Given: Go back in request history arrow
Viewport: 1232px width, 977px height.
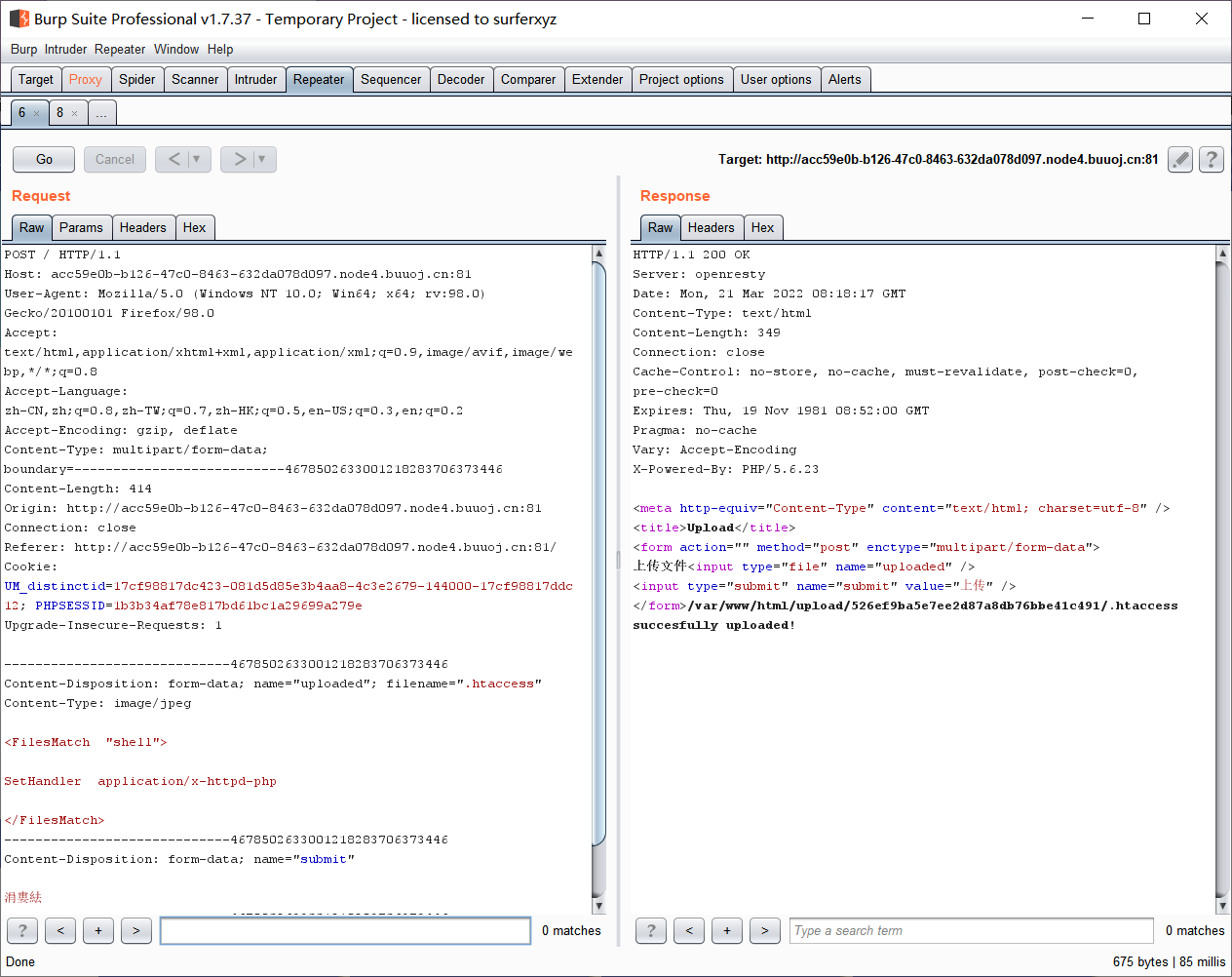Looking at the screenshot, I should click(173, 159).
